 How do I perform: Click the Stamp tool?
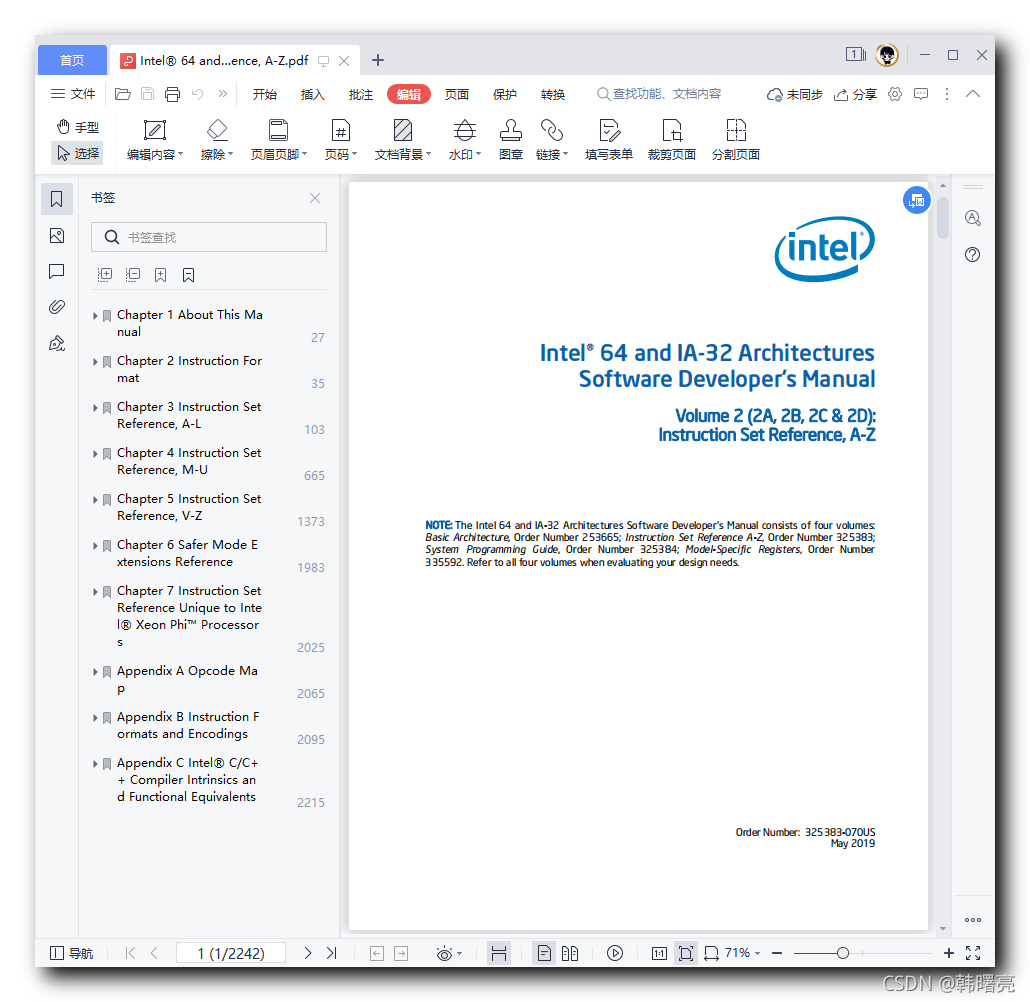click(510, 139)
